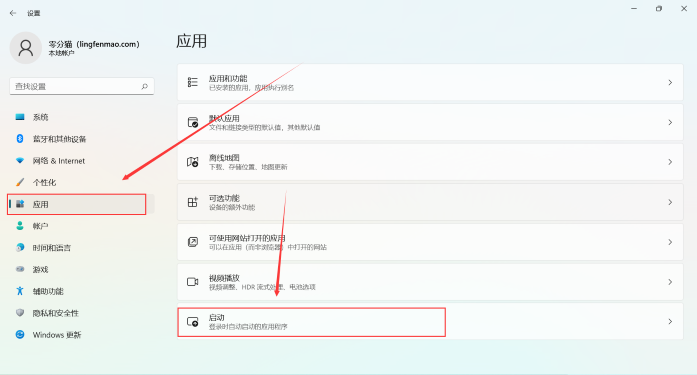Open 默认应用 via right chevron
697x375 pixels.
(670, 122)
